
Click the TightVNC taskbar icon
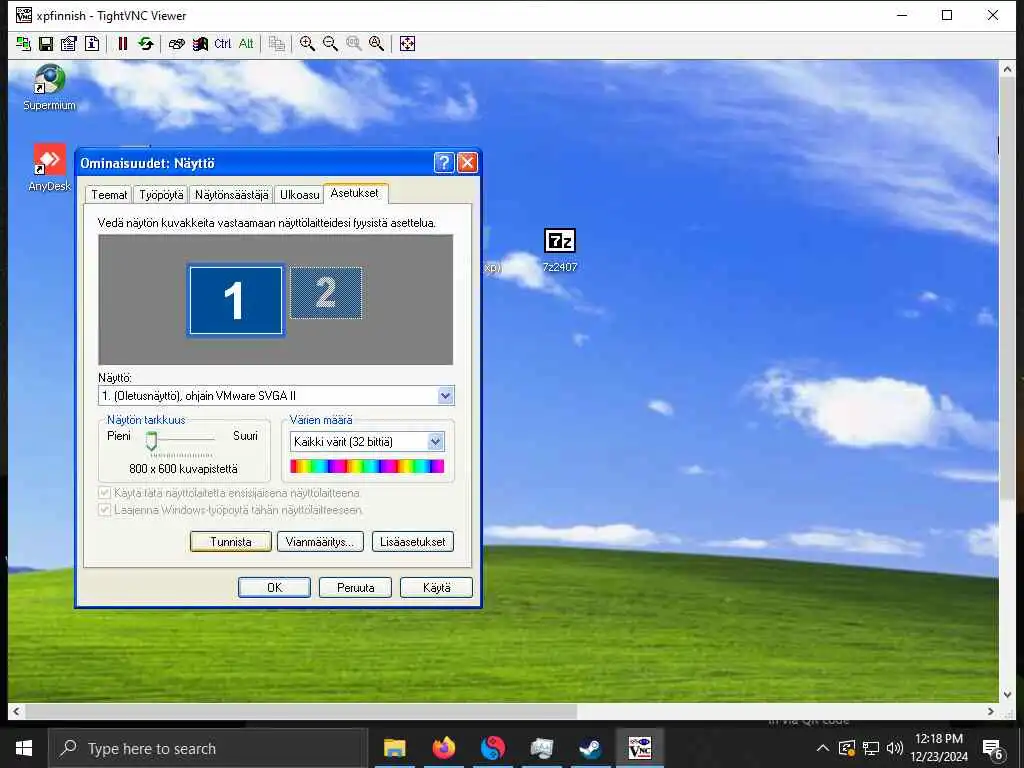[x=640, y=748]
